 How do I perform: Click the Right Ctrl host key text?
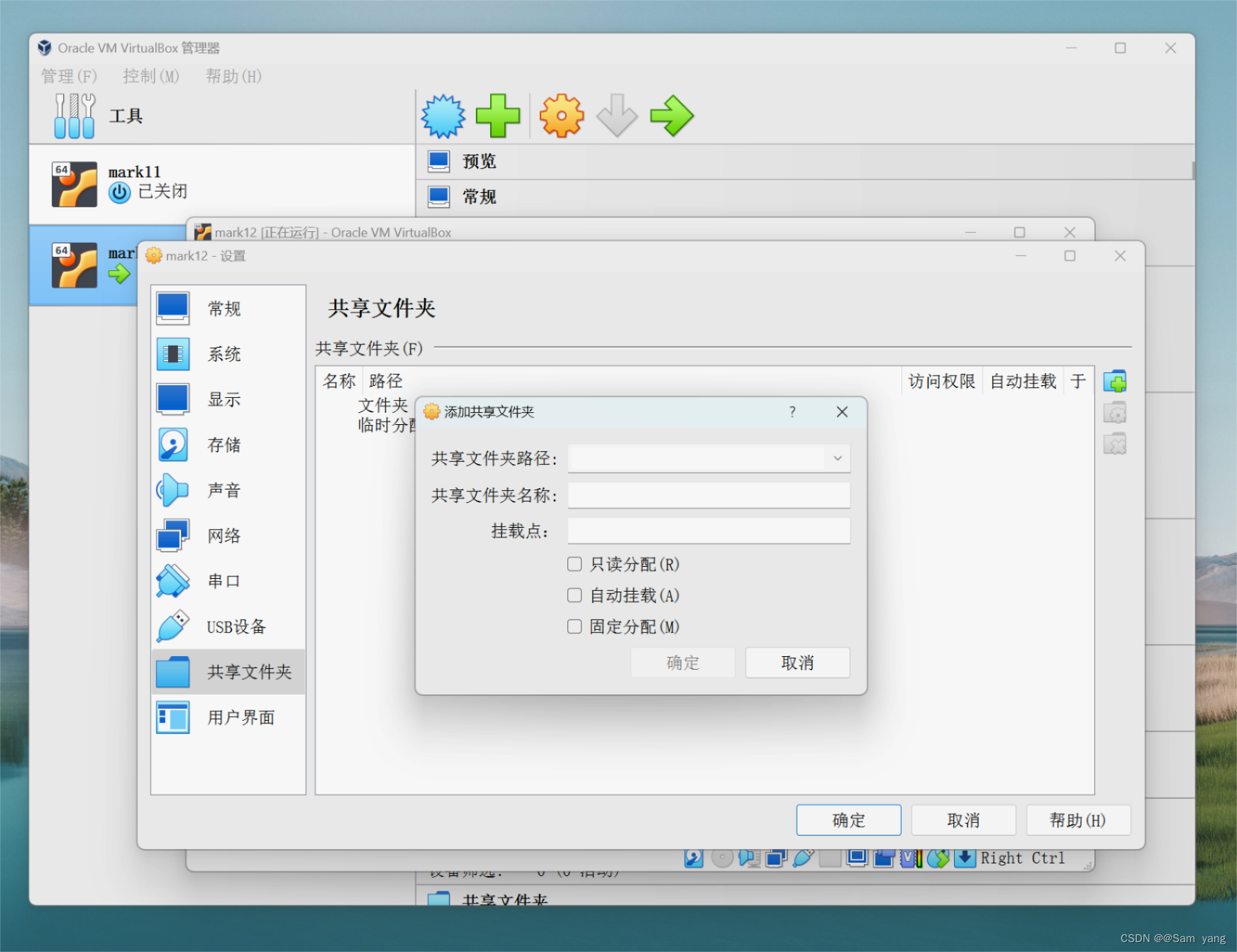(1023, 858)
